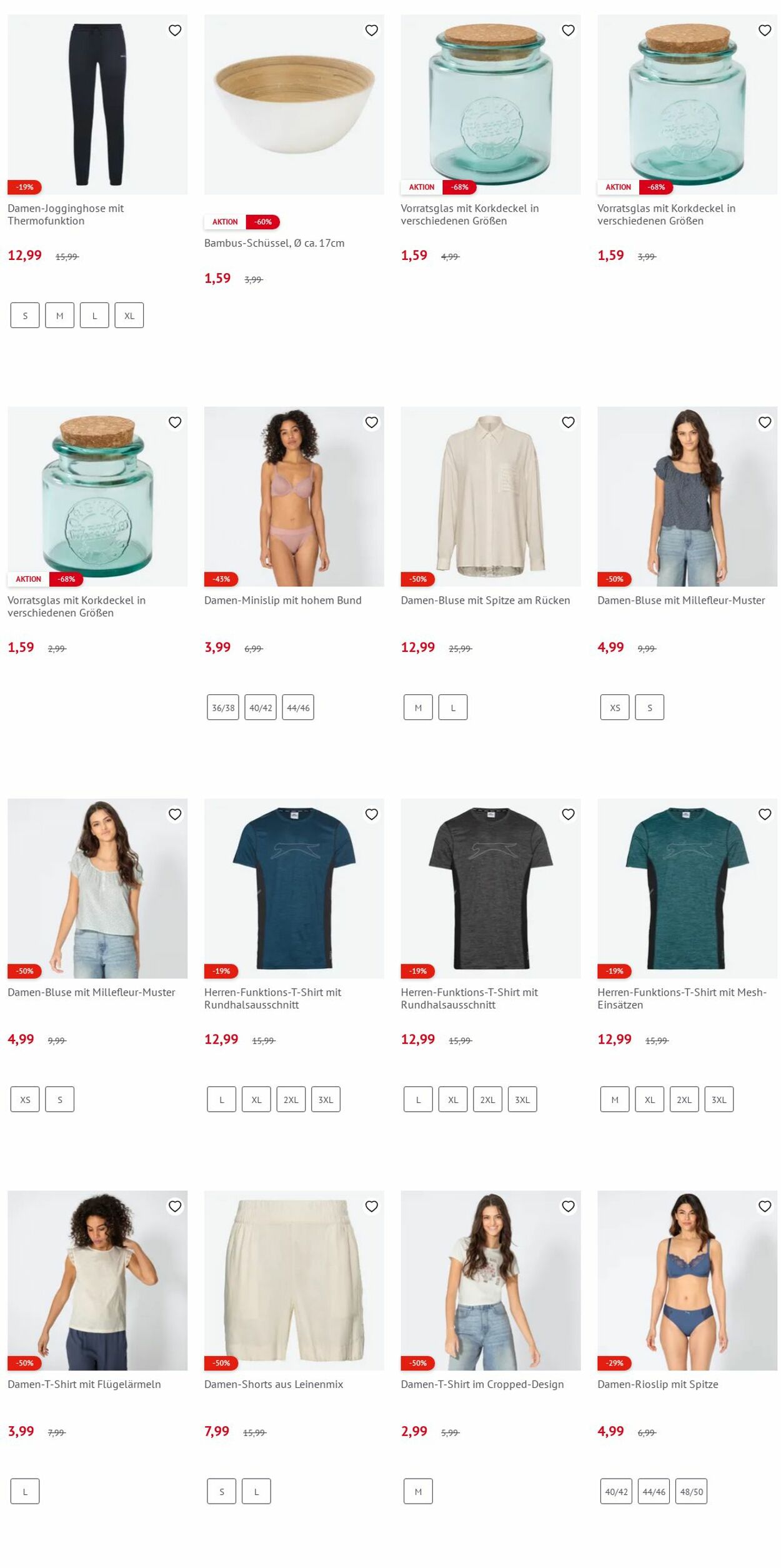Select size M for Damen-Bluse mit Spitze

(x=418, y=707)
